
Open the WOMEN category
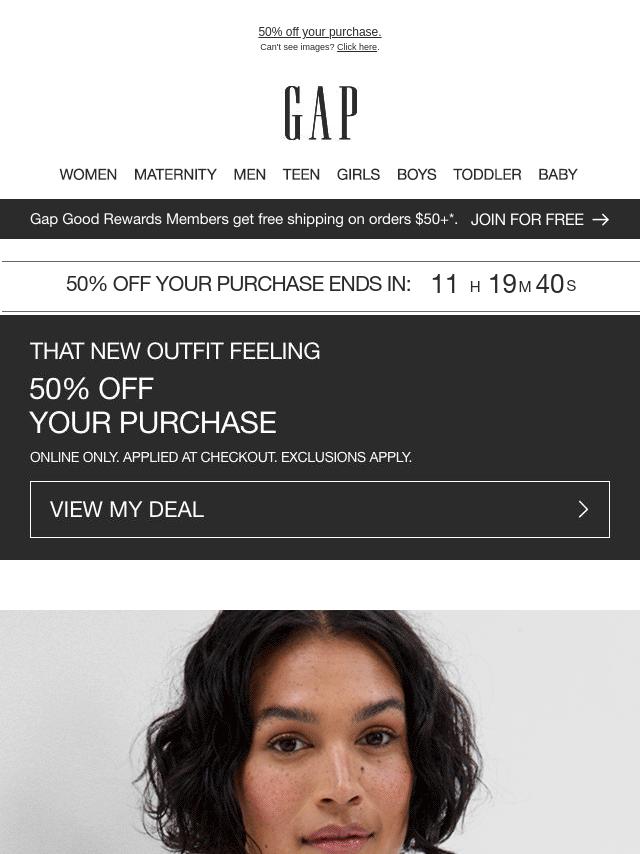coord(88,174)
